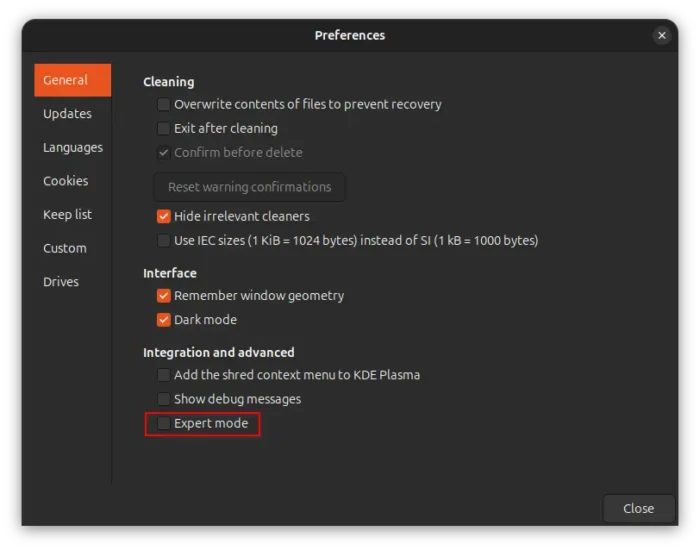Enable Show debug messages
This screenshot has width=700, height=550.
point(164,399)
